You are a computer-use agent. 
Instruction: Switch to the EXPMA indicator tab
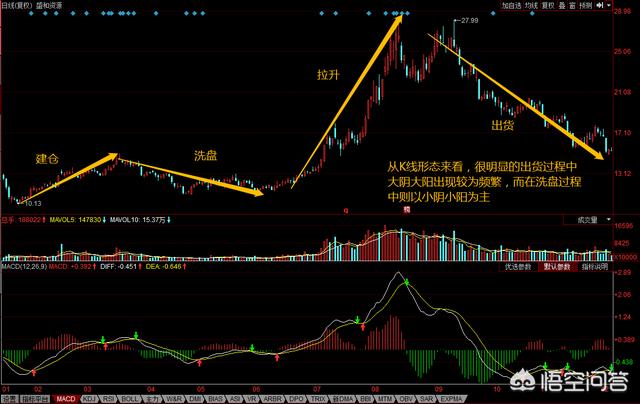pyautogui.click(x=451, y=399)
